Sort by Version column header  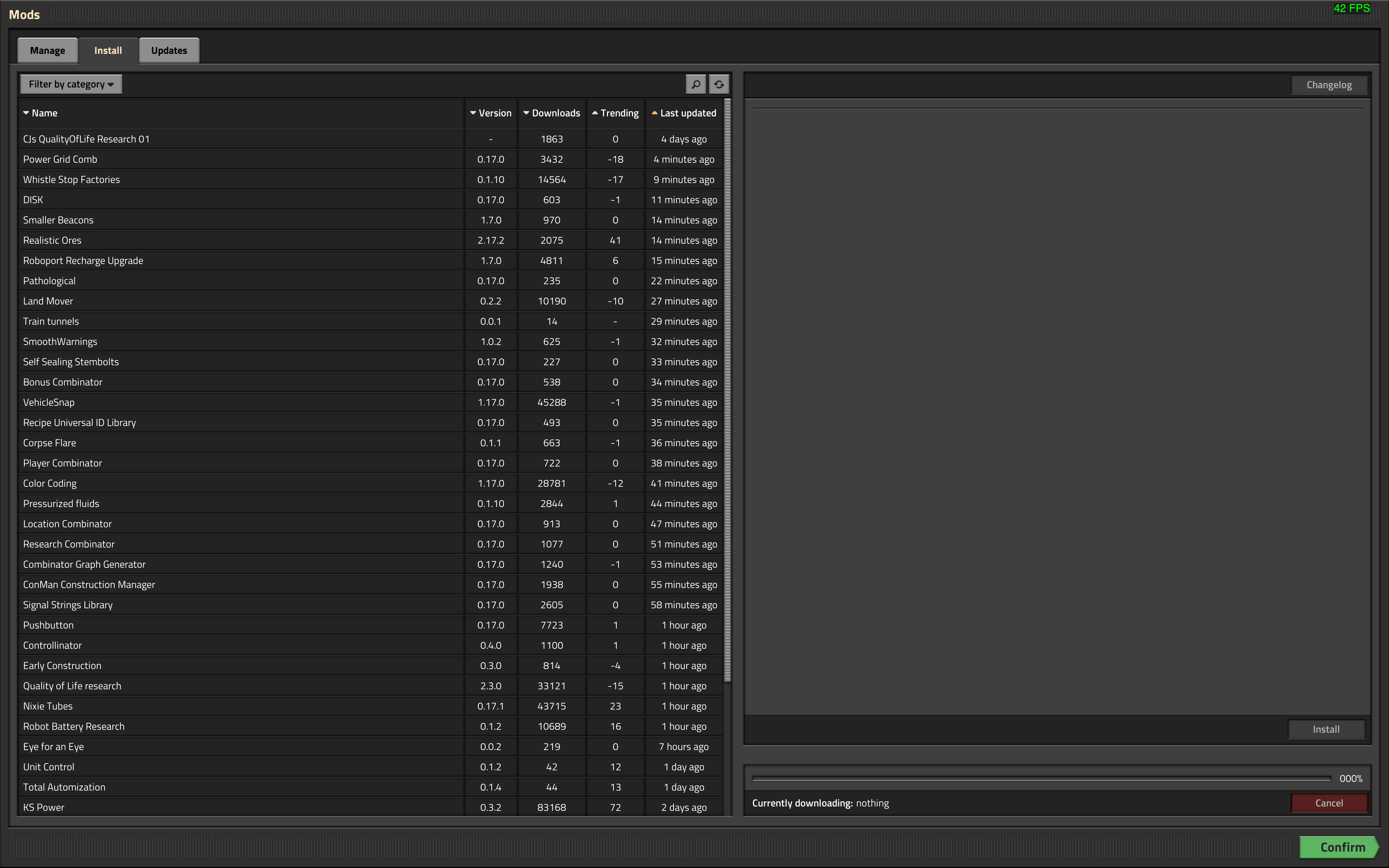[491, 113]
